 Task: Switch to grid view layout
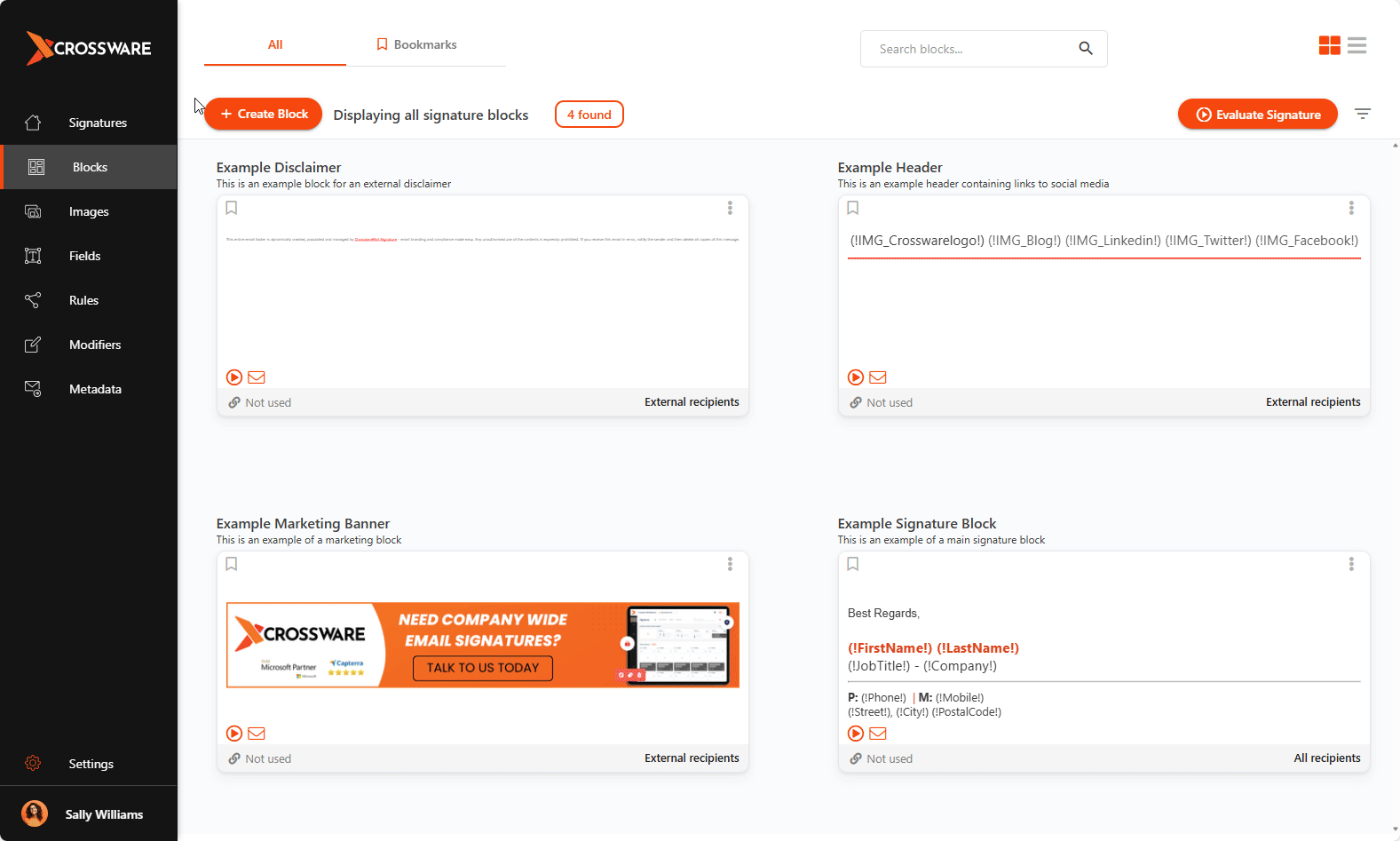1329,45
